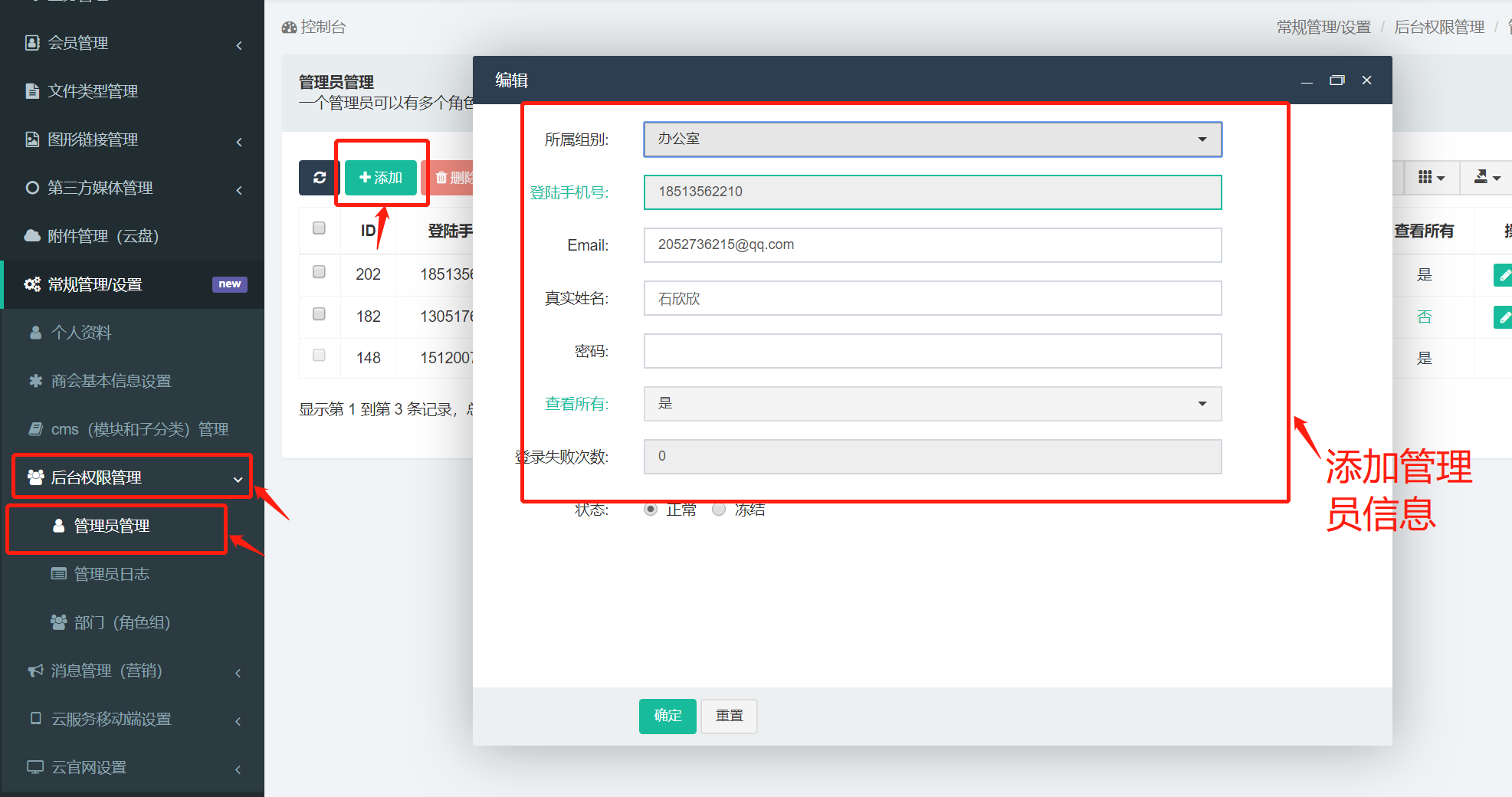Screen dimensions: 1512x797
Task: Click the 密码 input field
Action: coord(932,351)
